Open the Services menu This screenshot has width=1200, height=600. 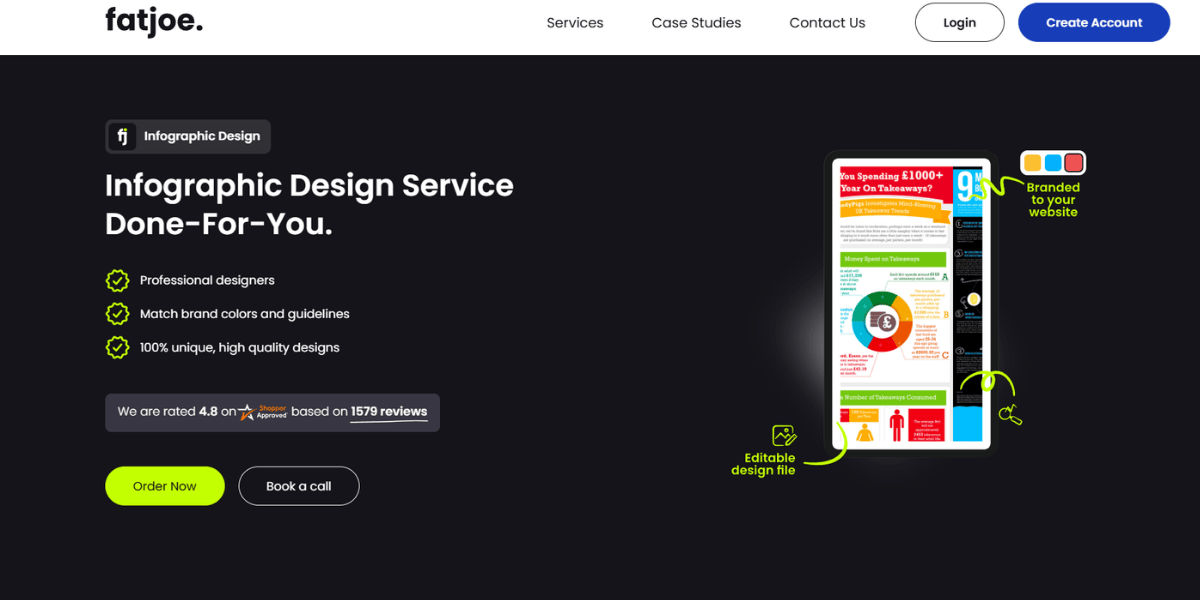pos(575,22)
